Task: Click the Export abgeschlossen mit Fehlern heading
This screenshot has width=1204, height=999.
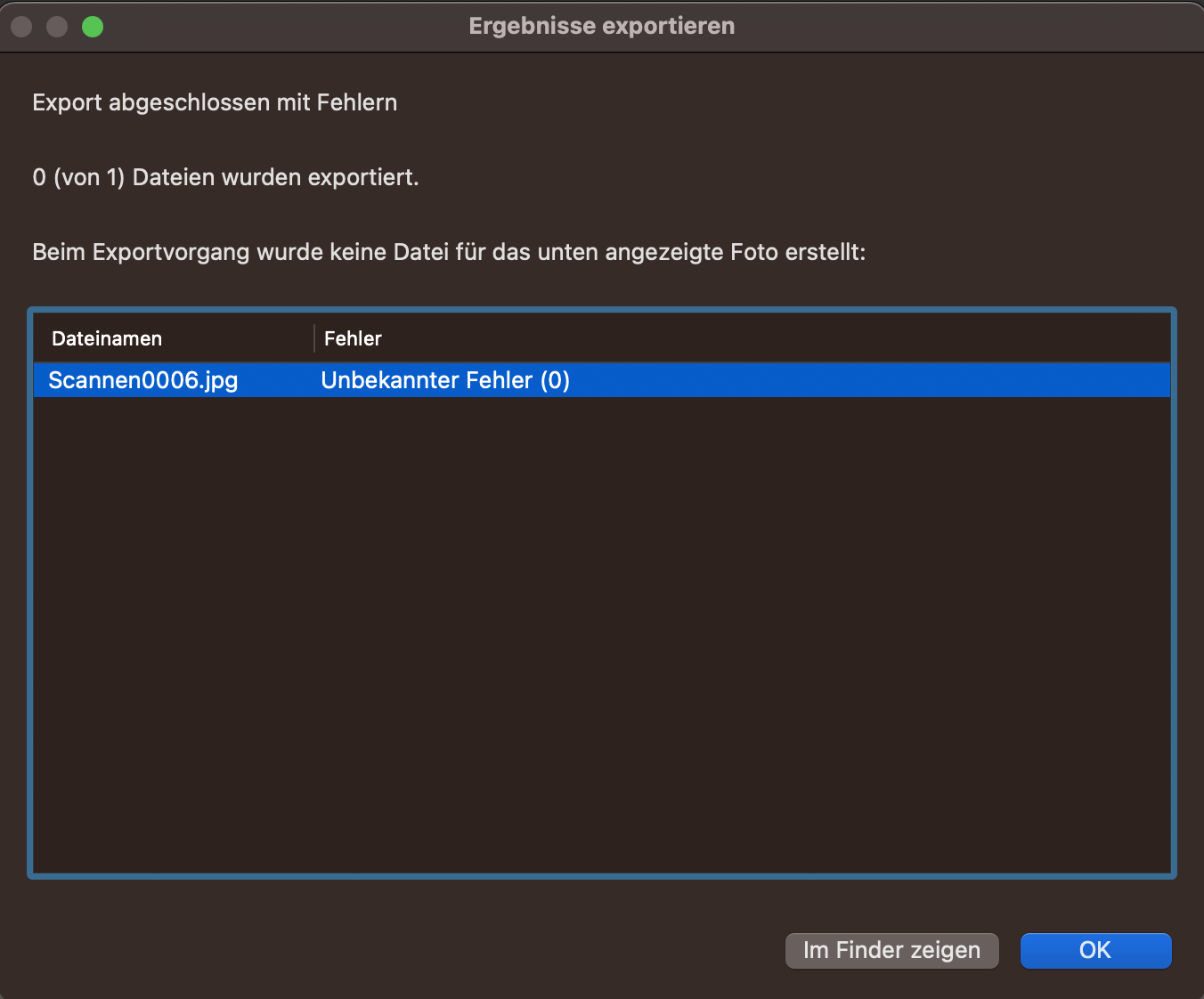Action: [215, 102]
